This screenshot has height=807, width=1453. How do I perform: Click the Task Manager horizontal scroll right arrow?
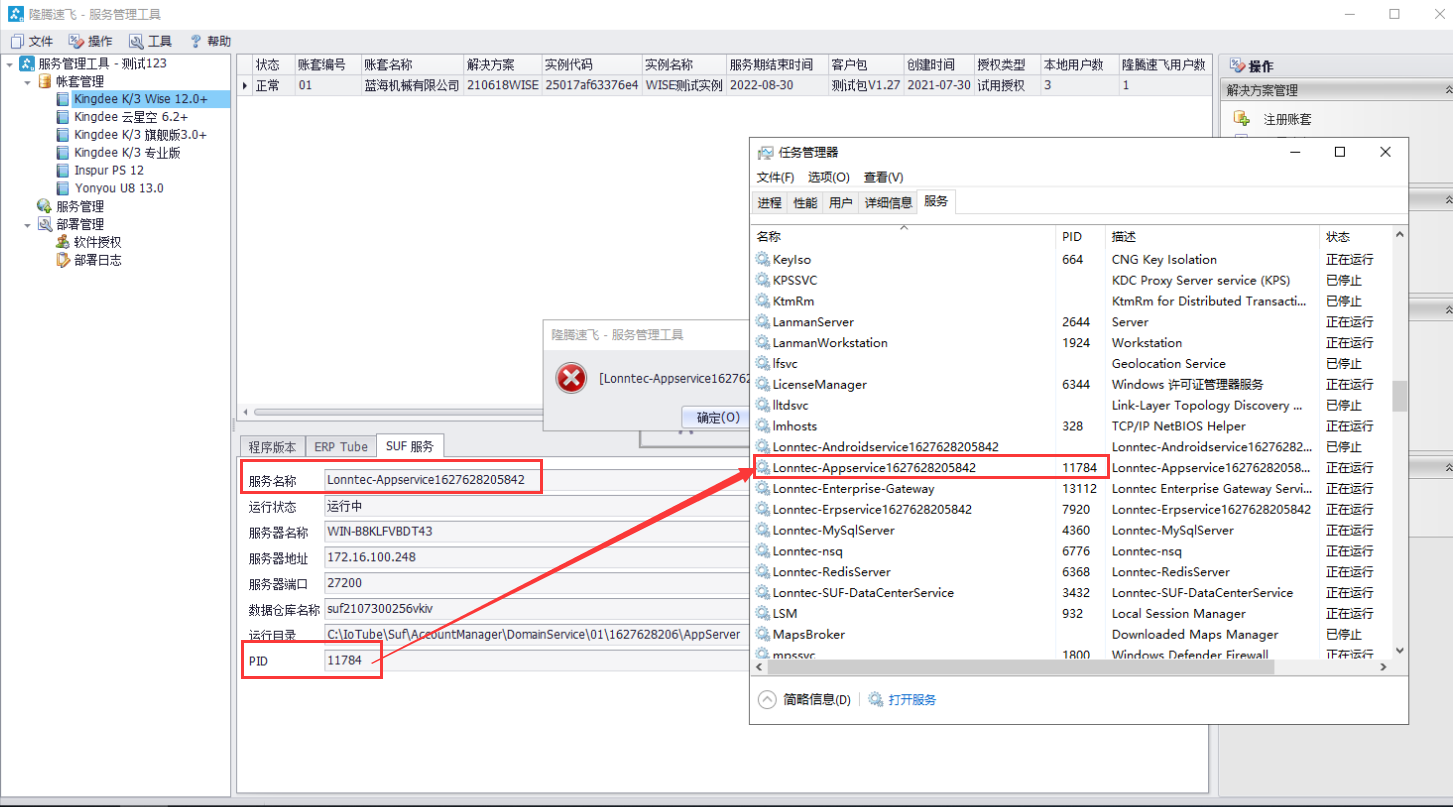[1384, 666]
